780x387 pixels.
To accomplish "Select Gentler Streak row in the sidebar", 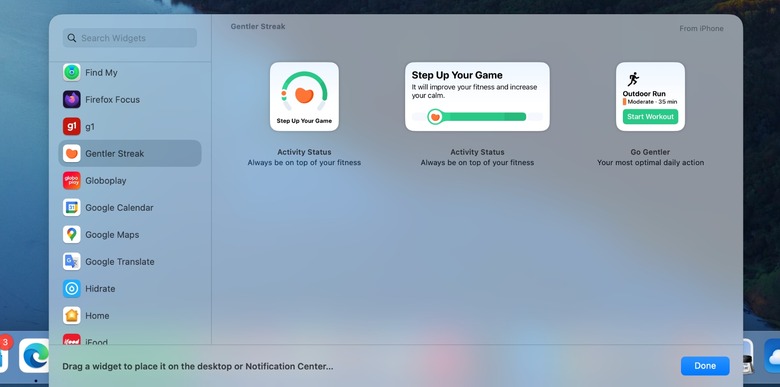I will click(130, 153).
